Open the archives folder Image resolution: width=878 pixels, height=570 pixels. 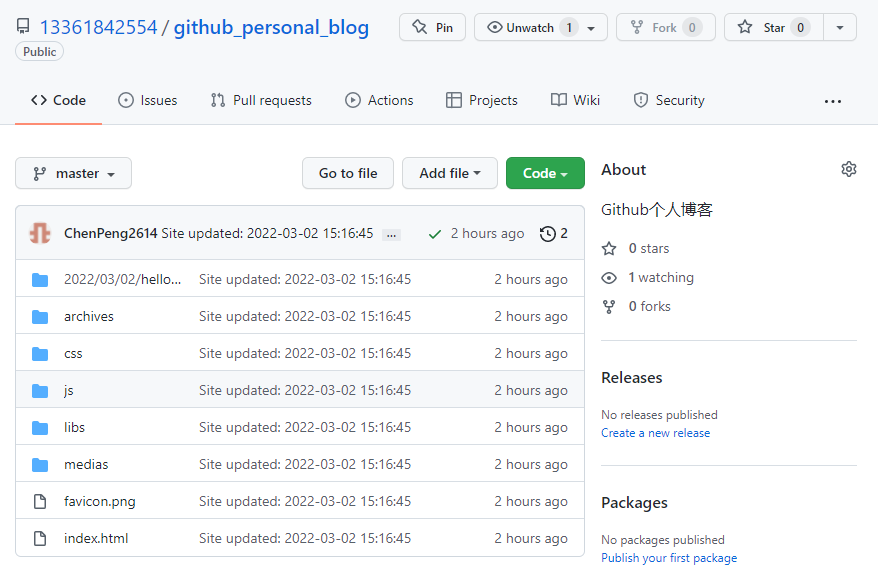88,316
